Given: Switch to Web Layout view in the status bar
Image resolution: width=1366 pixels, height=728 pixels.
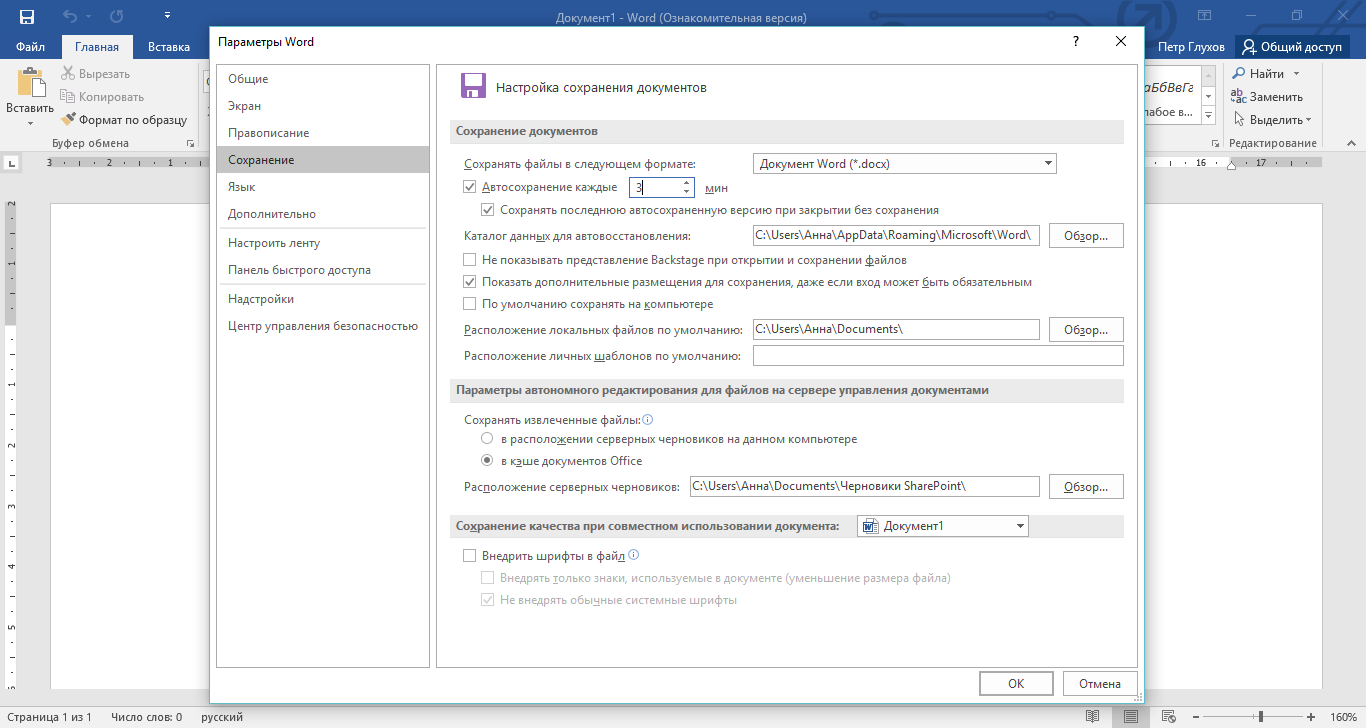Looking at the screenshot, I should (x=1167, y=717).
